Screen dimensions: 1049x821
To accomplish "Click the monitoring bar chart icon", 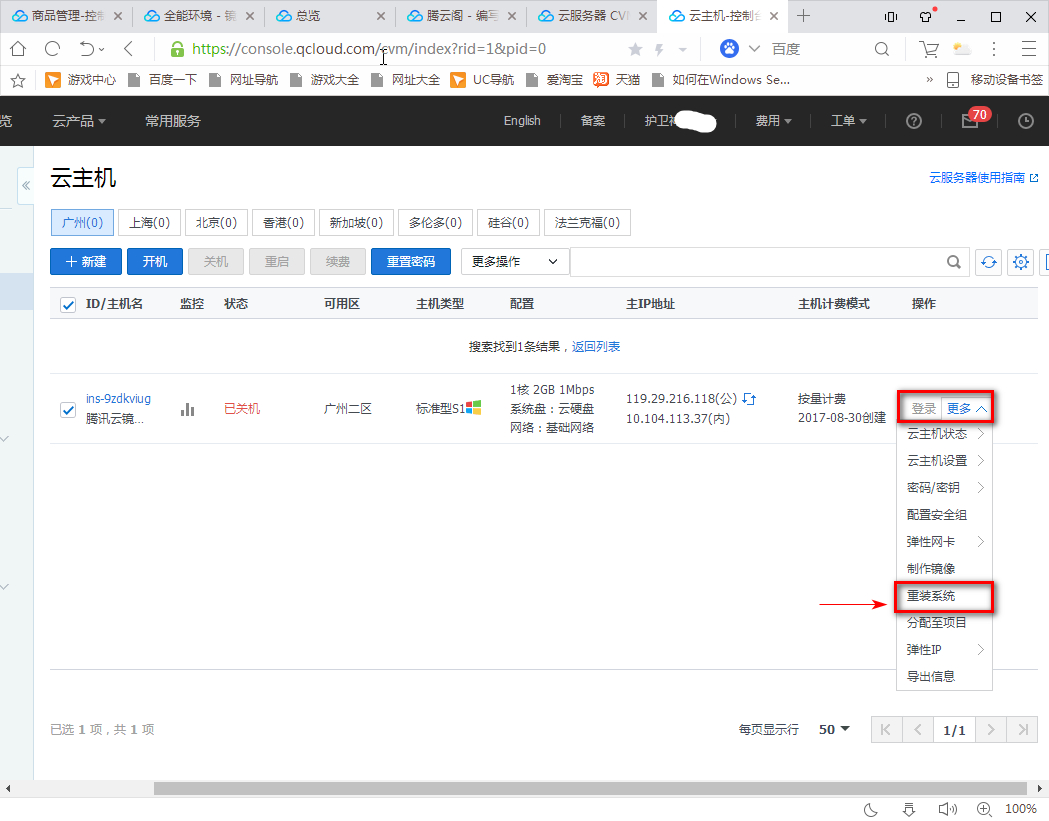I will pyautogui.click(x=187, y=409).
